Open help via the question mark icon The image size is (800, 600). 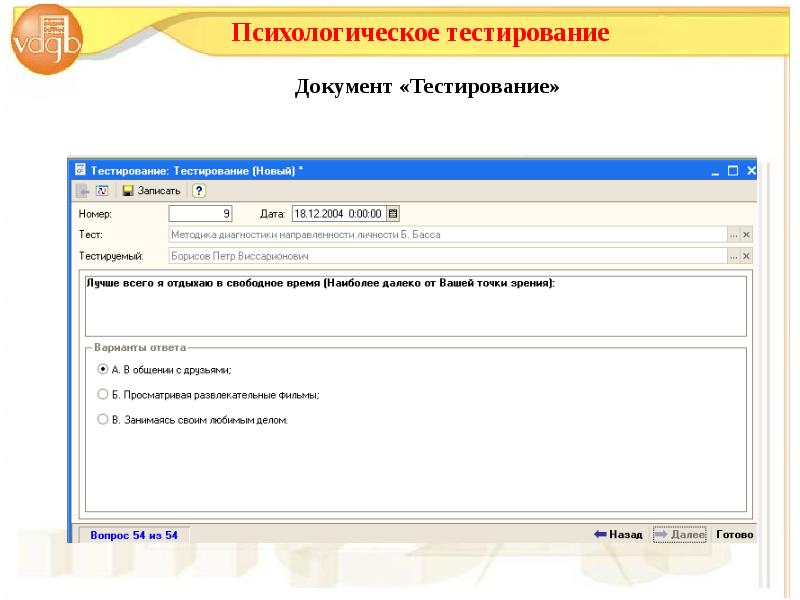pyautogui.click(x=199, y=191)
